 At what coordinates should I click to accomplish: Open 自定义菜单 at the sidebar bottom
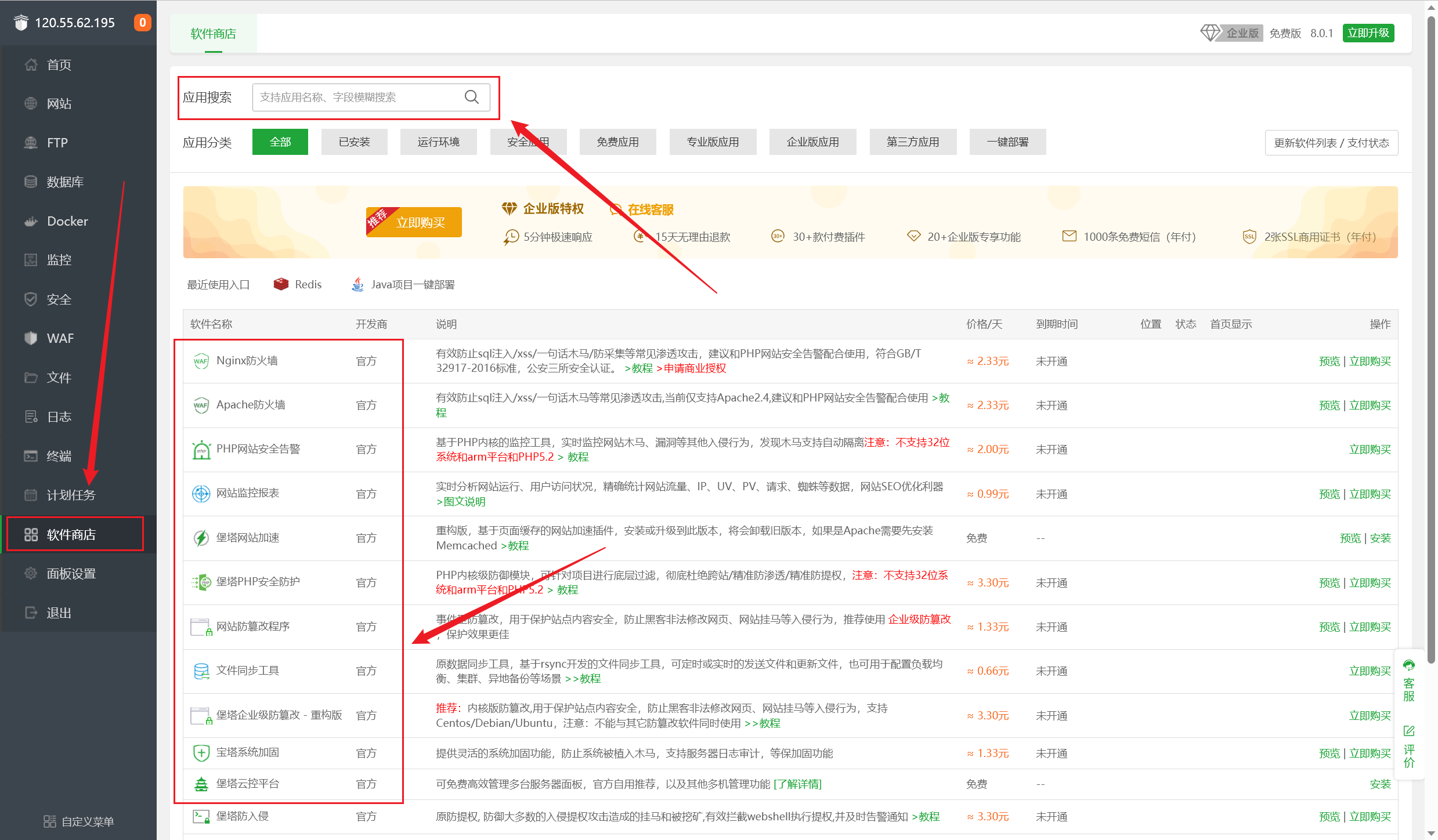pos(79,821)
